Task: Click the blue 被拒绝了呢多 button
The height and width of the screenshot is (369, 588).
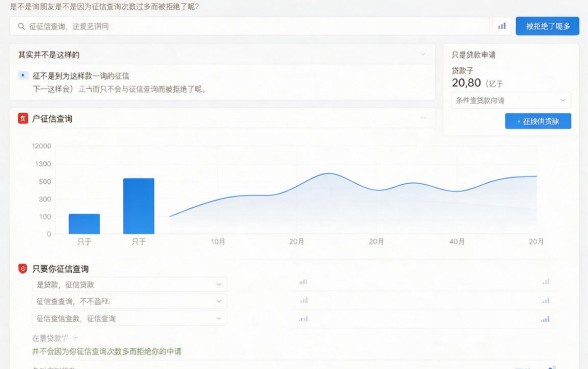Action: (548, 26)
